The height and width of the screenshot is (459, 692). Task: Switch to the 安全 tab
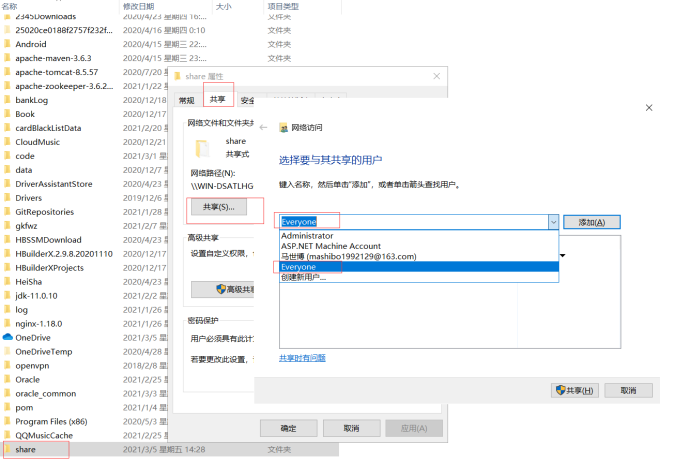(x=247, y=101)
